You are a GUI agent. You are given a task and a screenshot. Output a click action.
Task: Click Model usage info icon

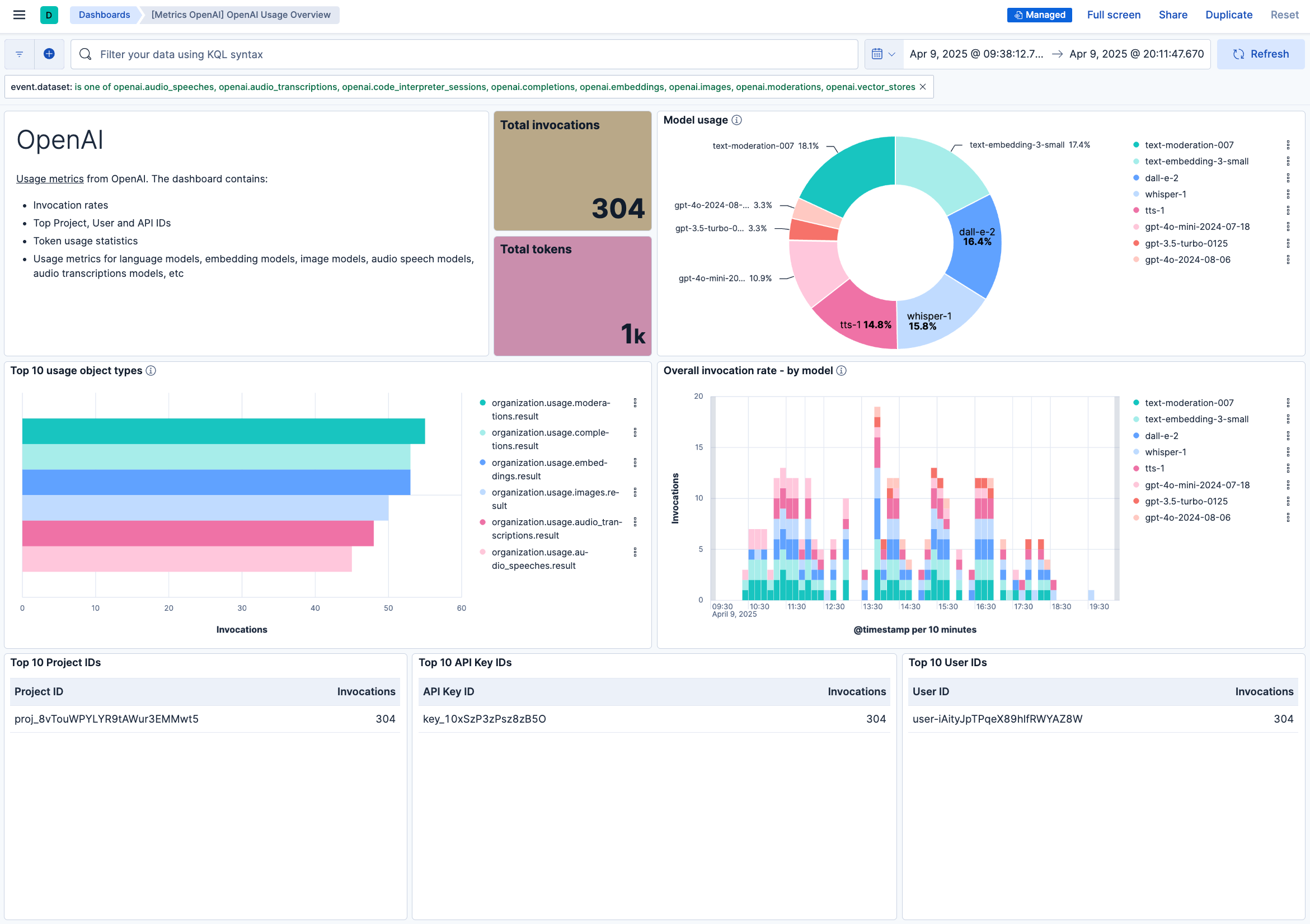pos(736,120)
